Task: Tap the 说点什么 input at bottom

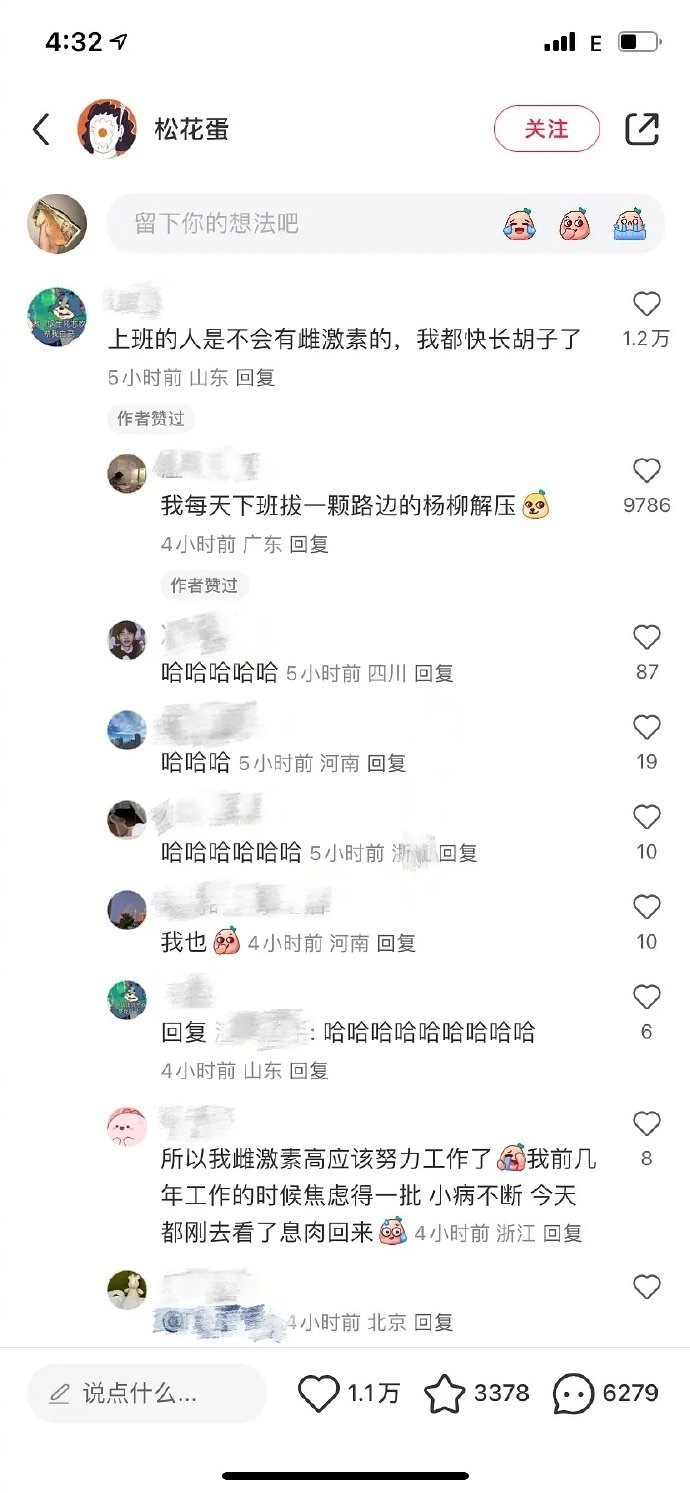Action: [147, 1394]
